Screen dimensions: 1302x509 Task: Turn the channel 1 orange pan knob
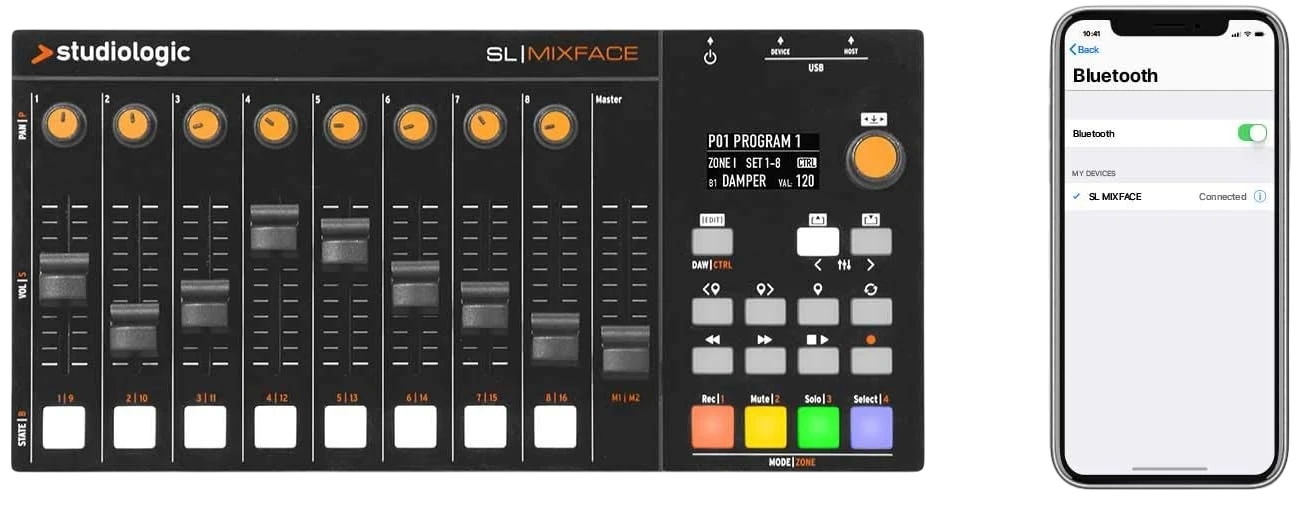(65, 126)
